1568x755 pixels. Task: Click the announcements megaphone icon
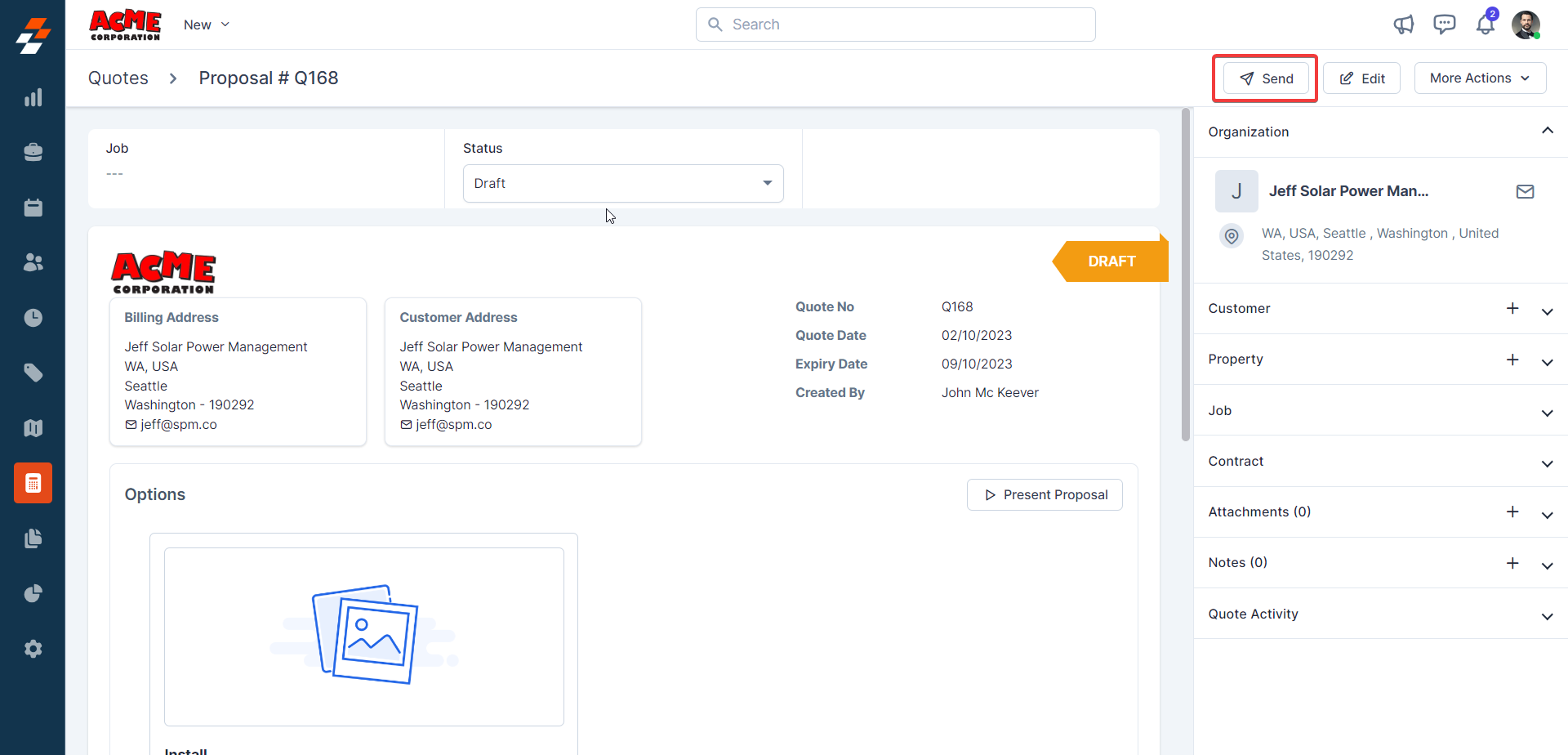[1403, 25]
